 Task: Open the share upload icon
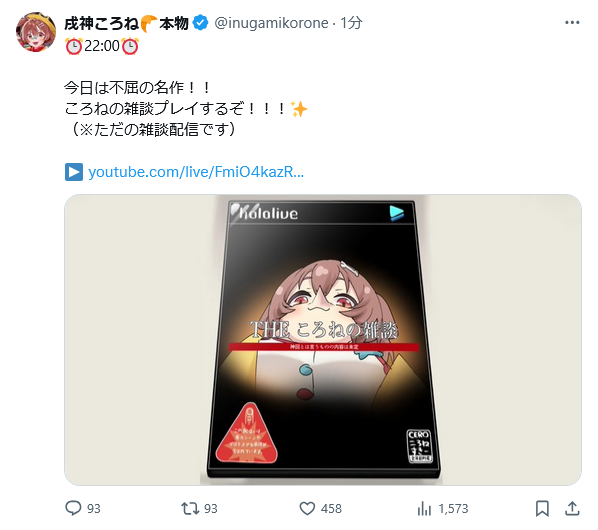pos(572,508)
